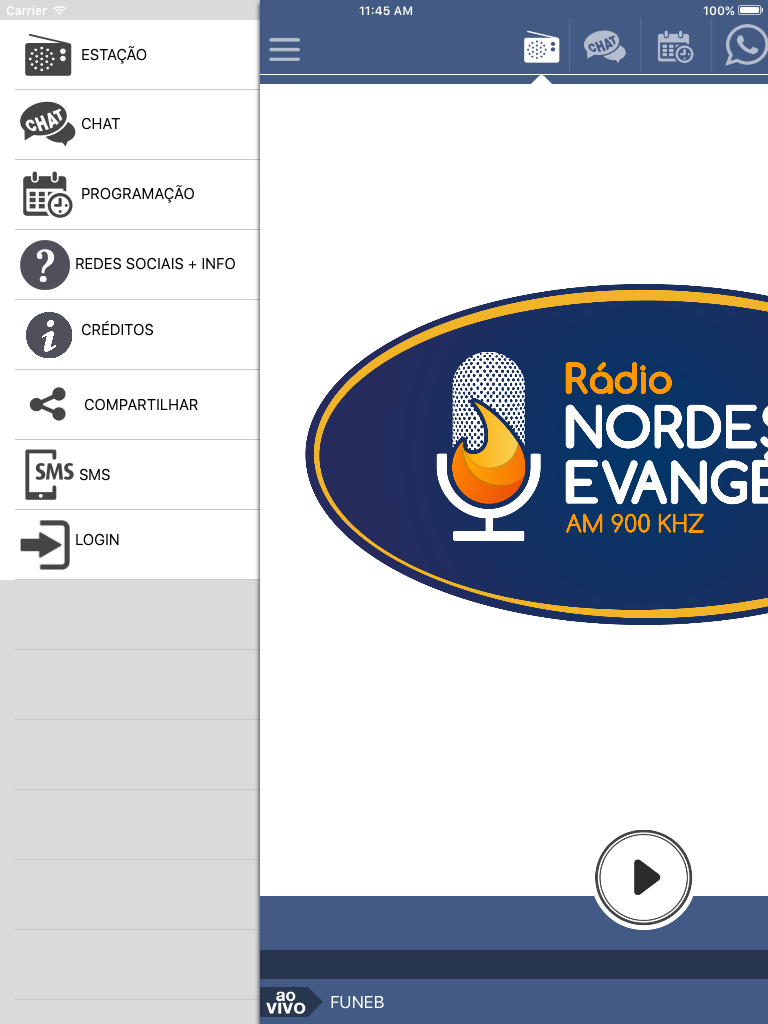
Task: Tap the share icon beside COMPARTILHAR
Action: (x=48, y=404)
